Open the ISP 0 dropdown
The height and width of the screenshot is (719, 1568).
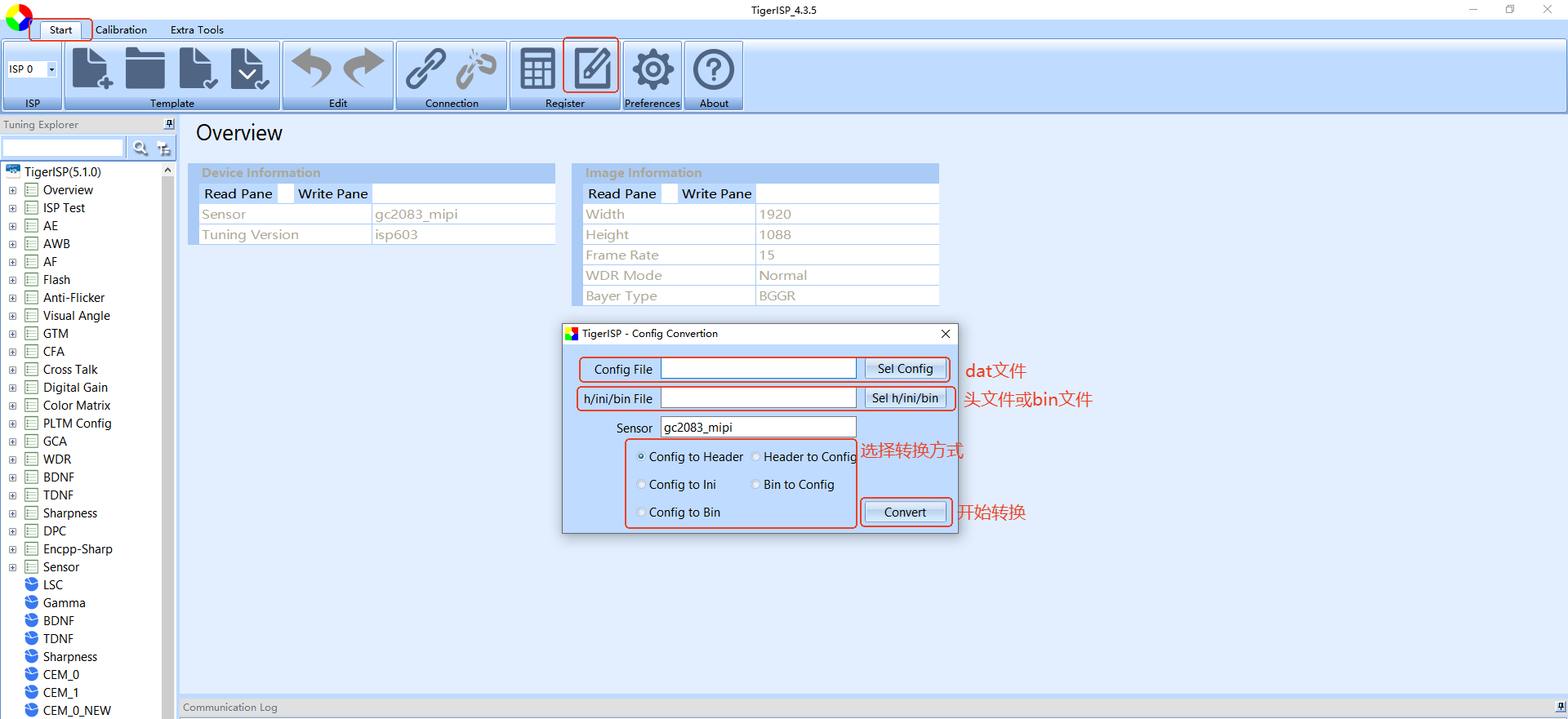click(51, 69)
